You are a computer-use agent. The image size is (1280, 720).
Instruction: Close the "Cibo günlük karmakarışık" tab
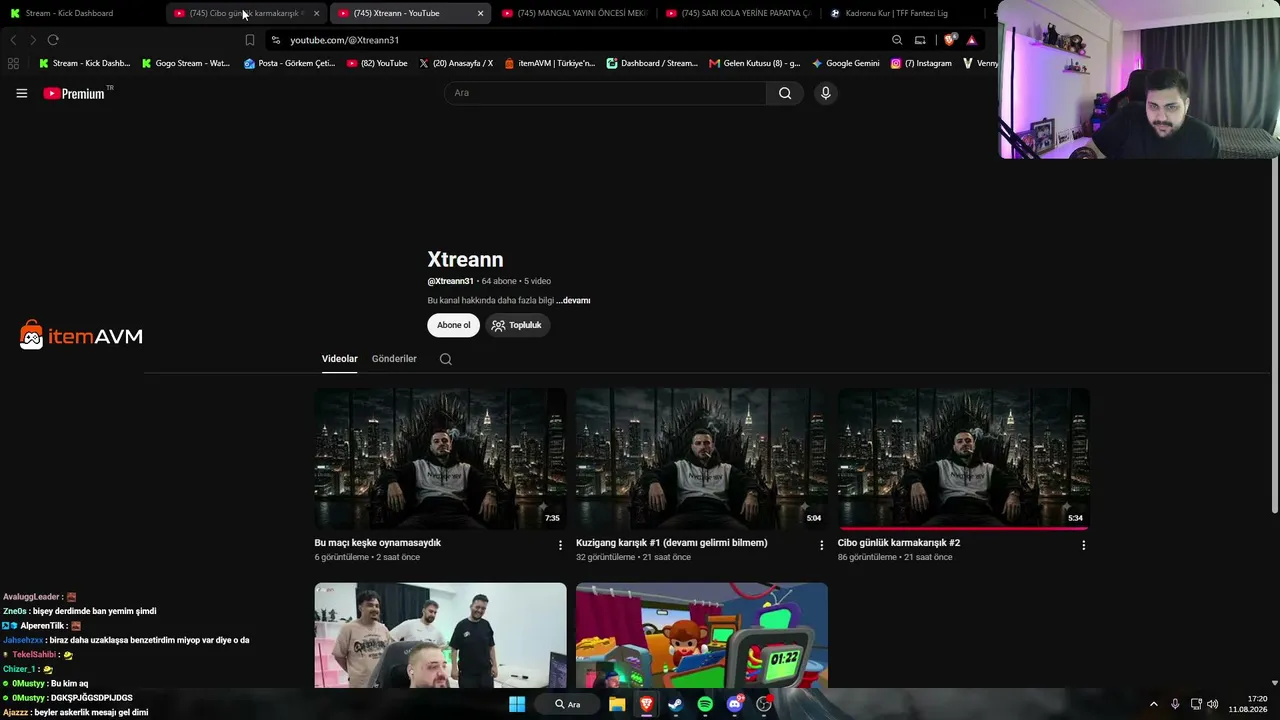click(316, 13)
